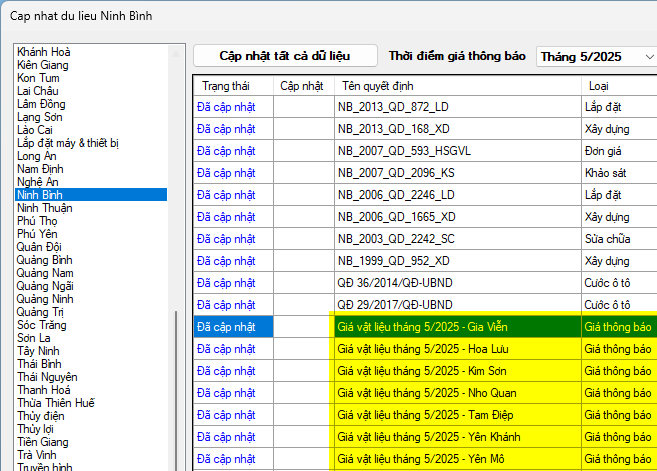Click scroll-up arrow of province list
This screenshot has width=657, height=471.
[x=176, y=54]
